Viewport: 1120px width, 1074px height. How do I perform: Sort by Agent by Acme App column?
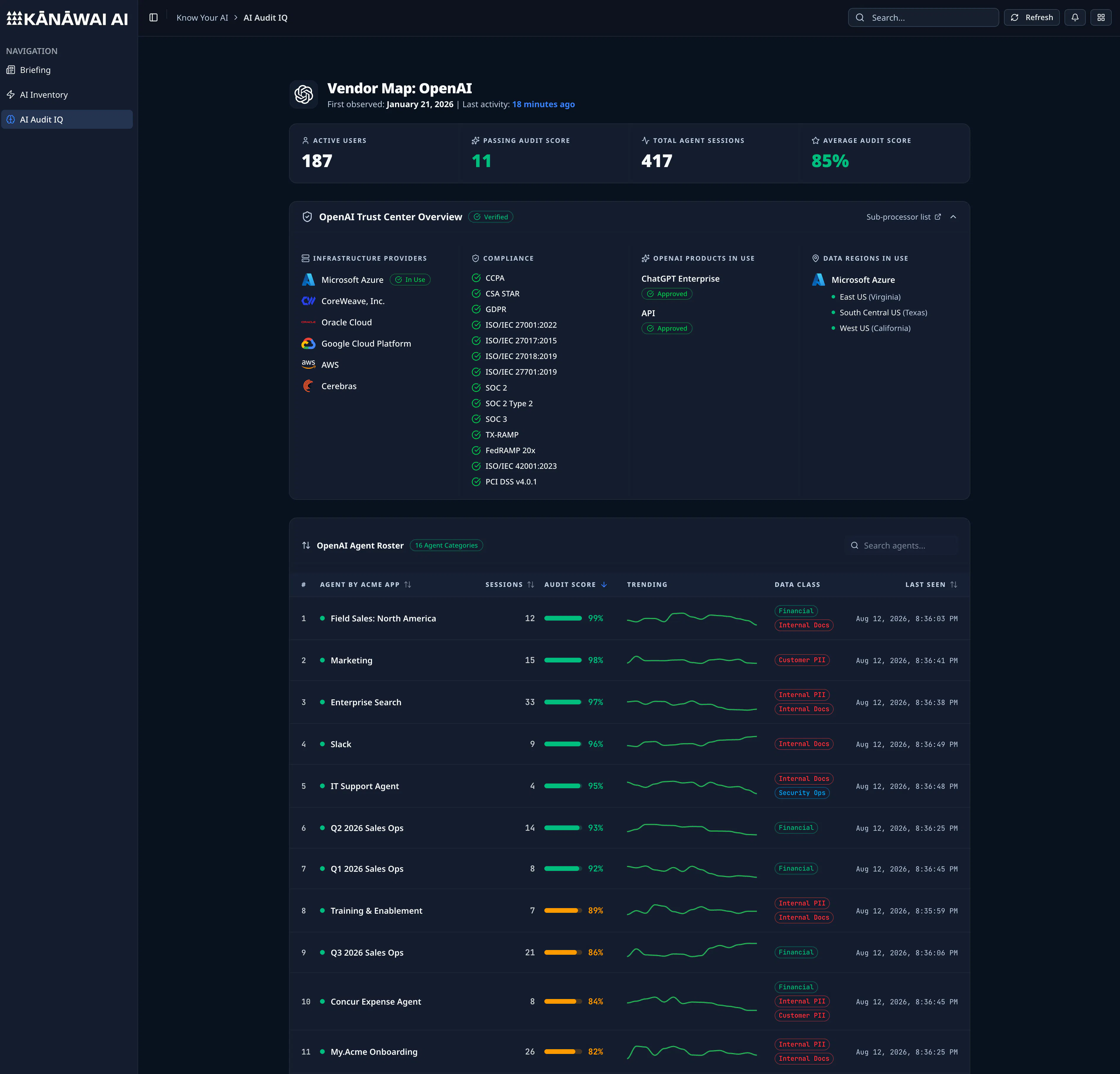pyautogui.click(x=365, y=584)
